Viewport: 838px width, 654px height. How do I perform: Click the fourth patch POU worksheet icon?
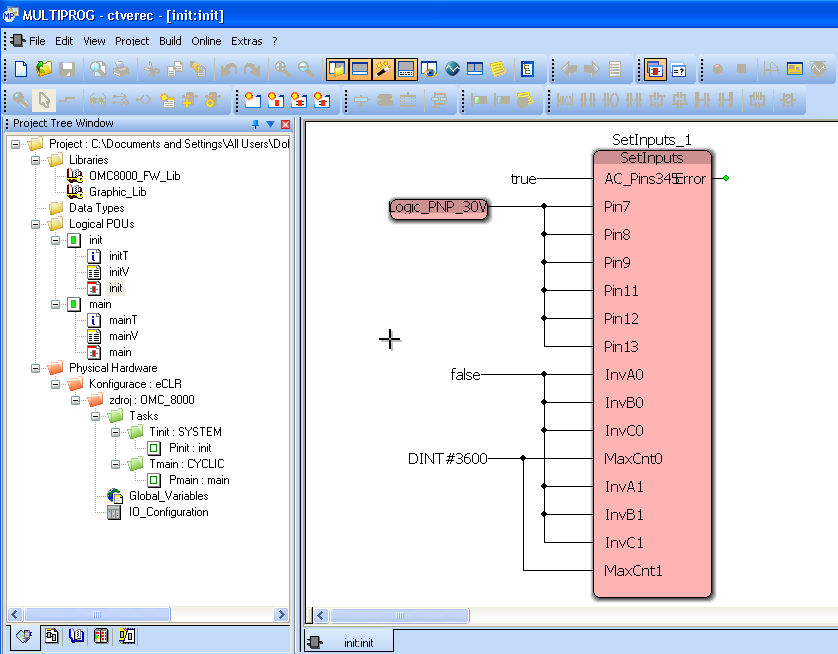[321, 100]
